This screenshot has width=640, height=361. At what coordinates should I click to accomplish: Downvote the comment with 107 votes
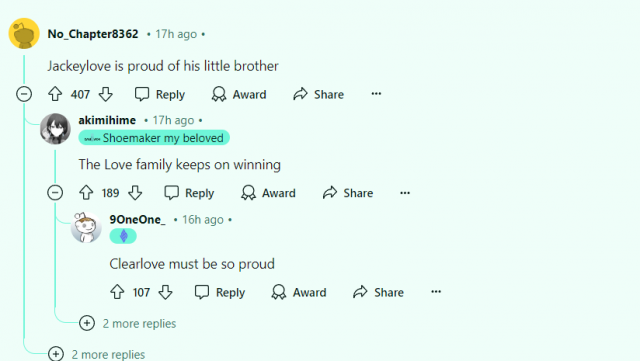(x=165, y=292)
